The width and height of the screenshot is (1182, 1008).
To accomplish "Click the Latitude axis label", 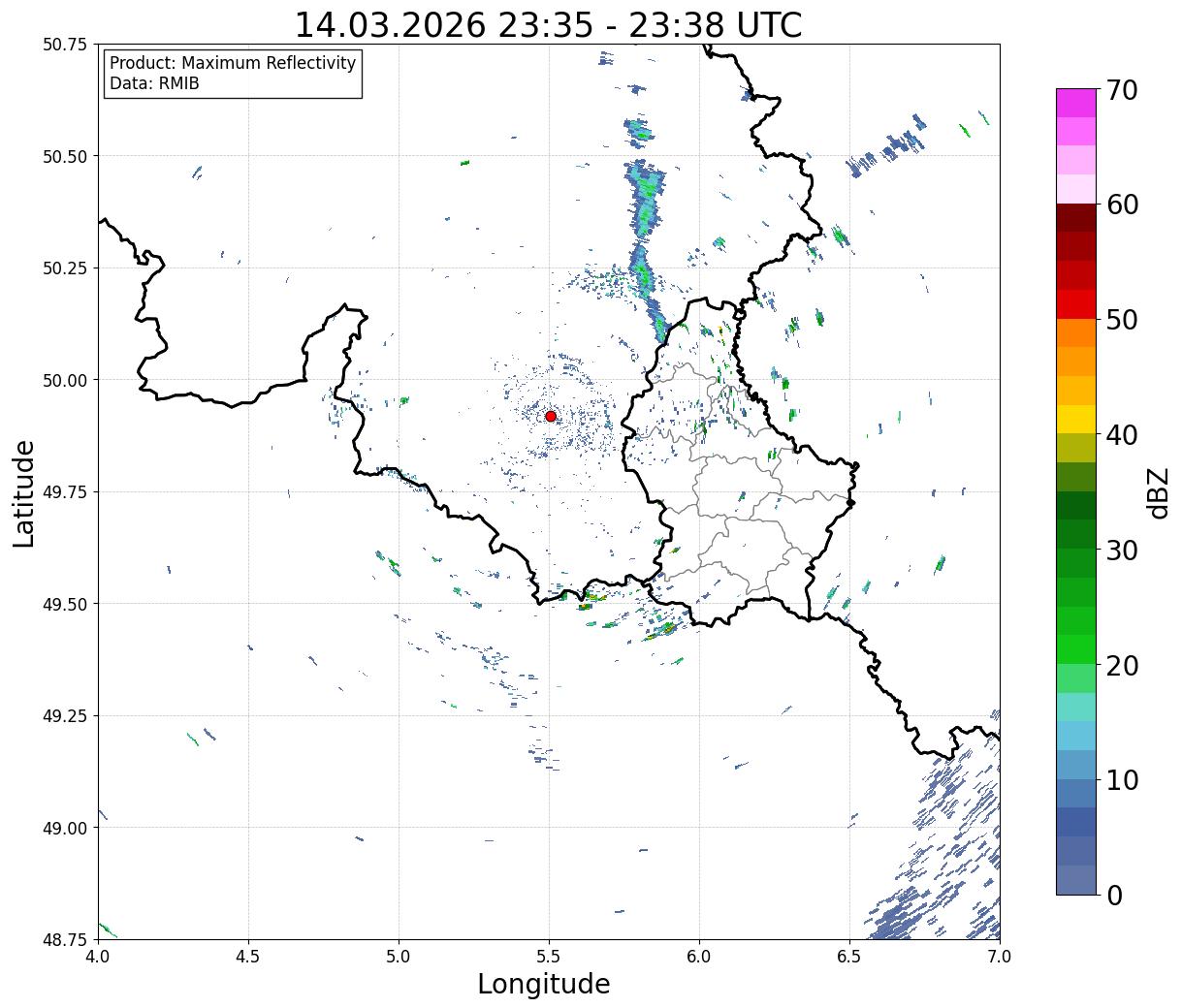I will point(24,492).
